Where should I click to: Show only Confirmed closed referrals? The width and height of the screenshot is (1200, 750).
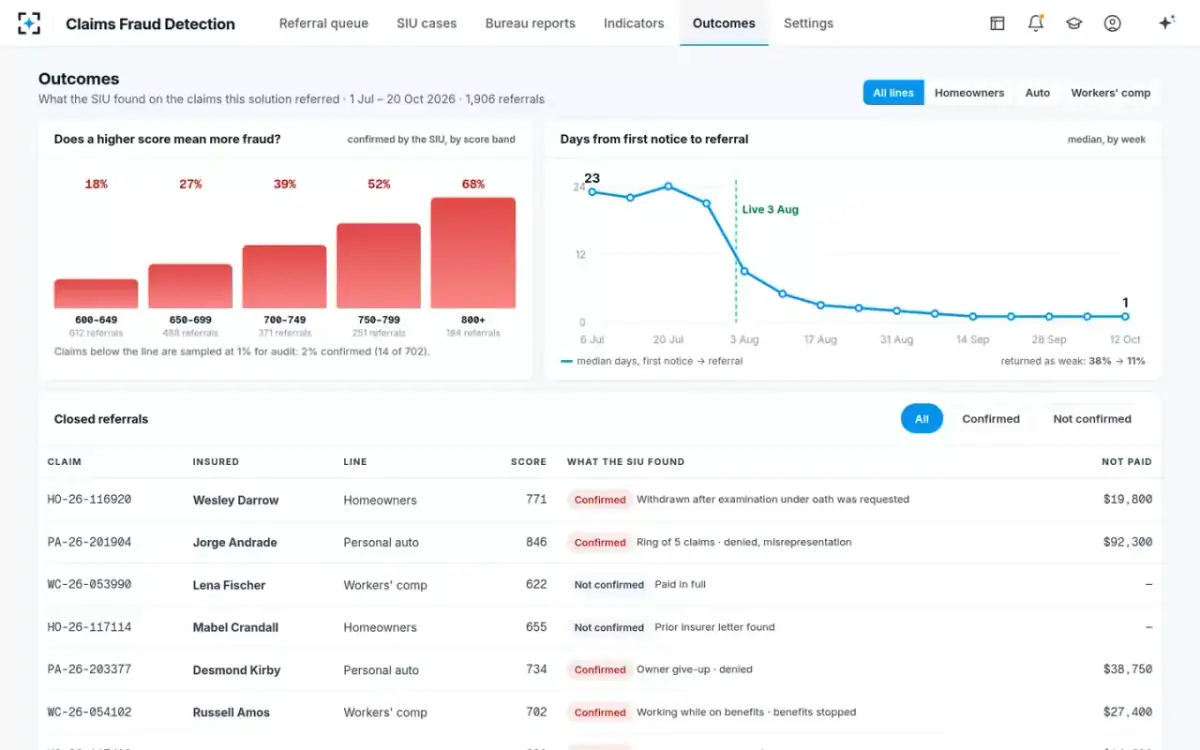(x=991, y=419)
